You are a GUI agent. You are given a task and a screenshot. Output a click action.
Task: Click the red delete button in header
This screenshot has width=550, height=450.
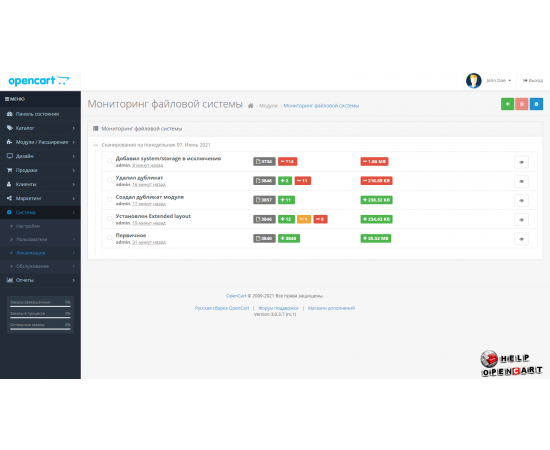(x=522, y=104)
